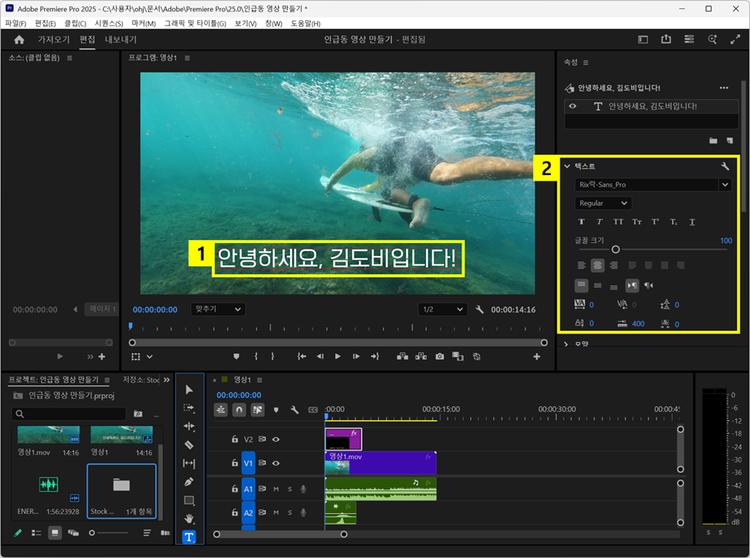Pick the Selection arrow tool
This screenshot has height=558, width=750.
tap(189, 390)
